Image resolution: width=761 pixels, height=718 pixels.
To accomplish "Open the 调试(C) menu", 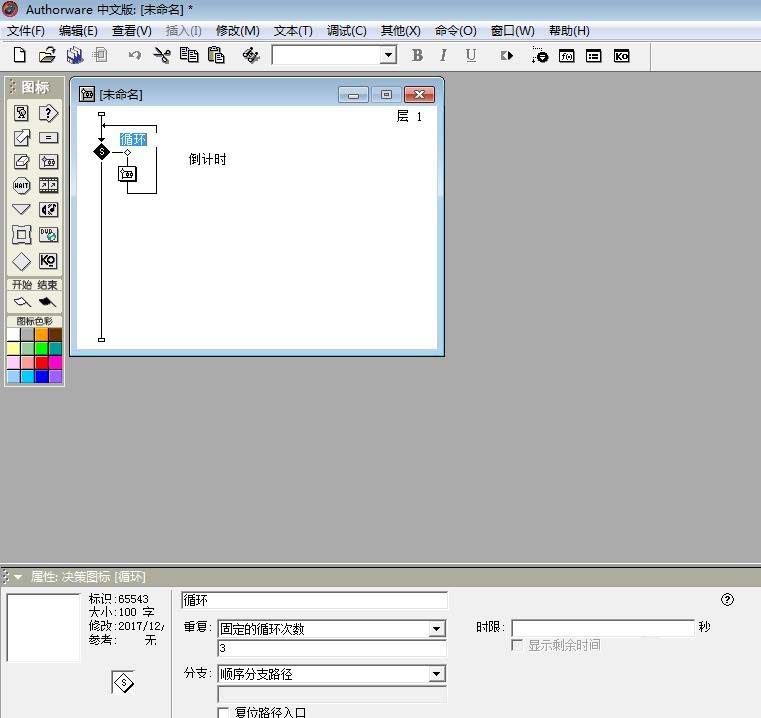I will tap(347, 31).
